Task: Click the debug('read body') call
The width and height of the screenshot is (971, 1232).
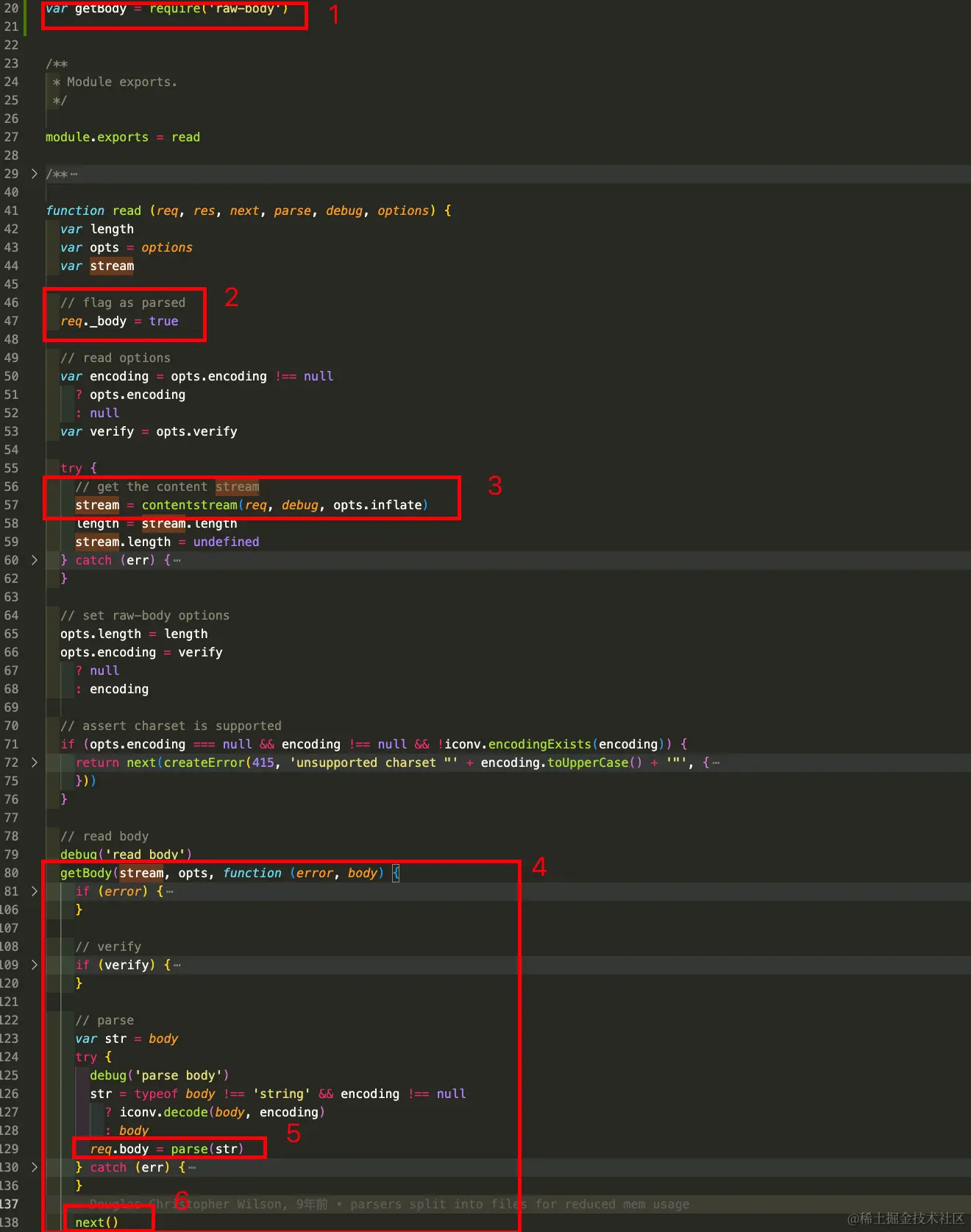Action: (x=126, y=854)
